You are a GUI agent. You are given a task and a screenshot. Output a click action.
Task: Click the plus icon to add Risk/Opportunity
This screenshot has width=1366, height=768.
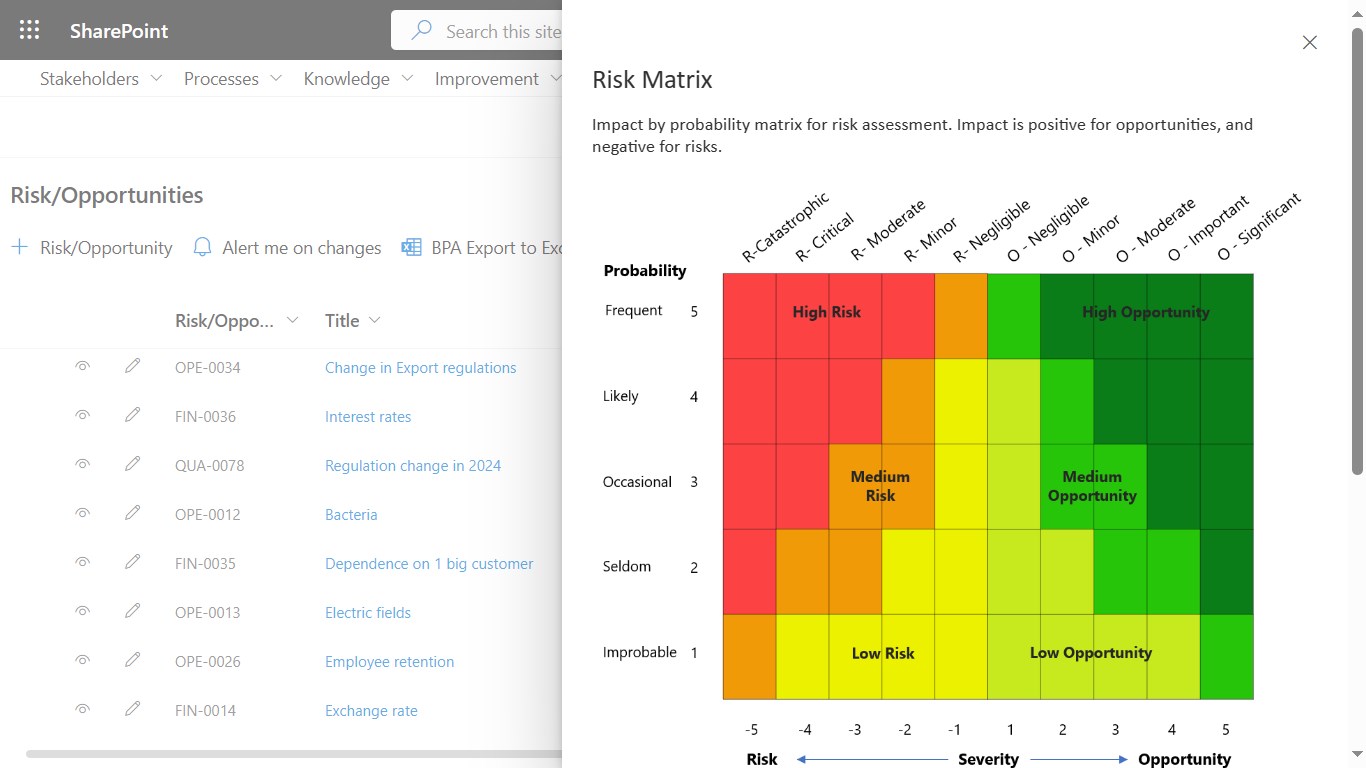click(19, 247)
